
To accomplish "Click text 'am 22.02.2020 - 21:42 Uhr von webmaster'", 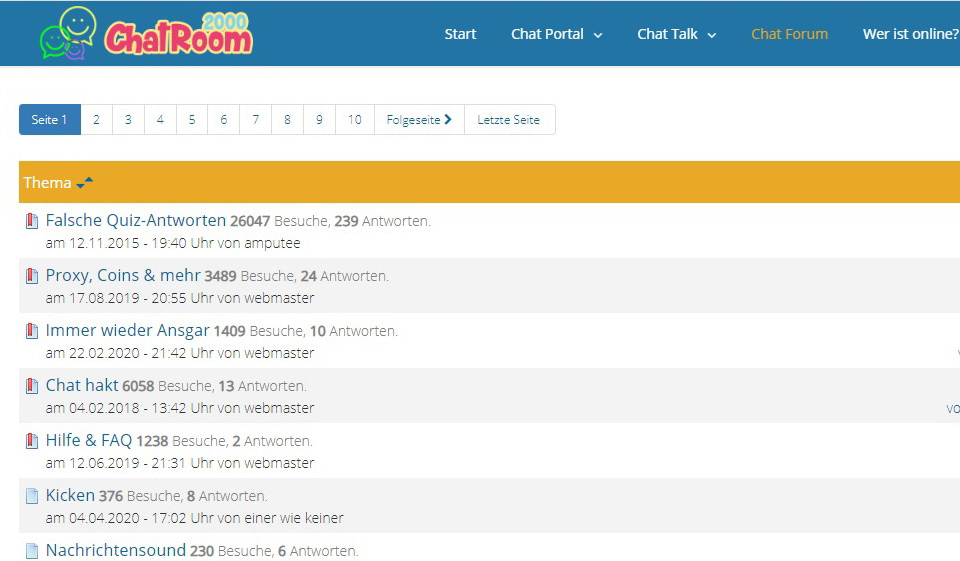I will 180,353.
